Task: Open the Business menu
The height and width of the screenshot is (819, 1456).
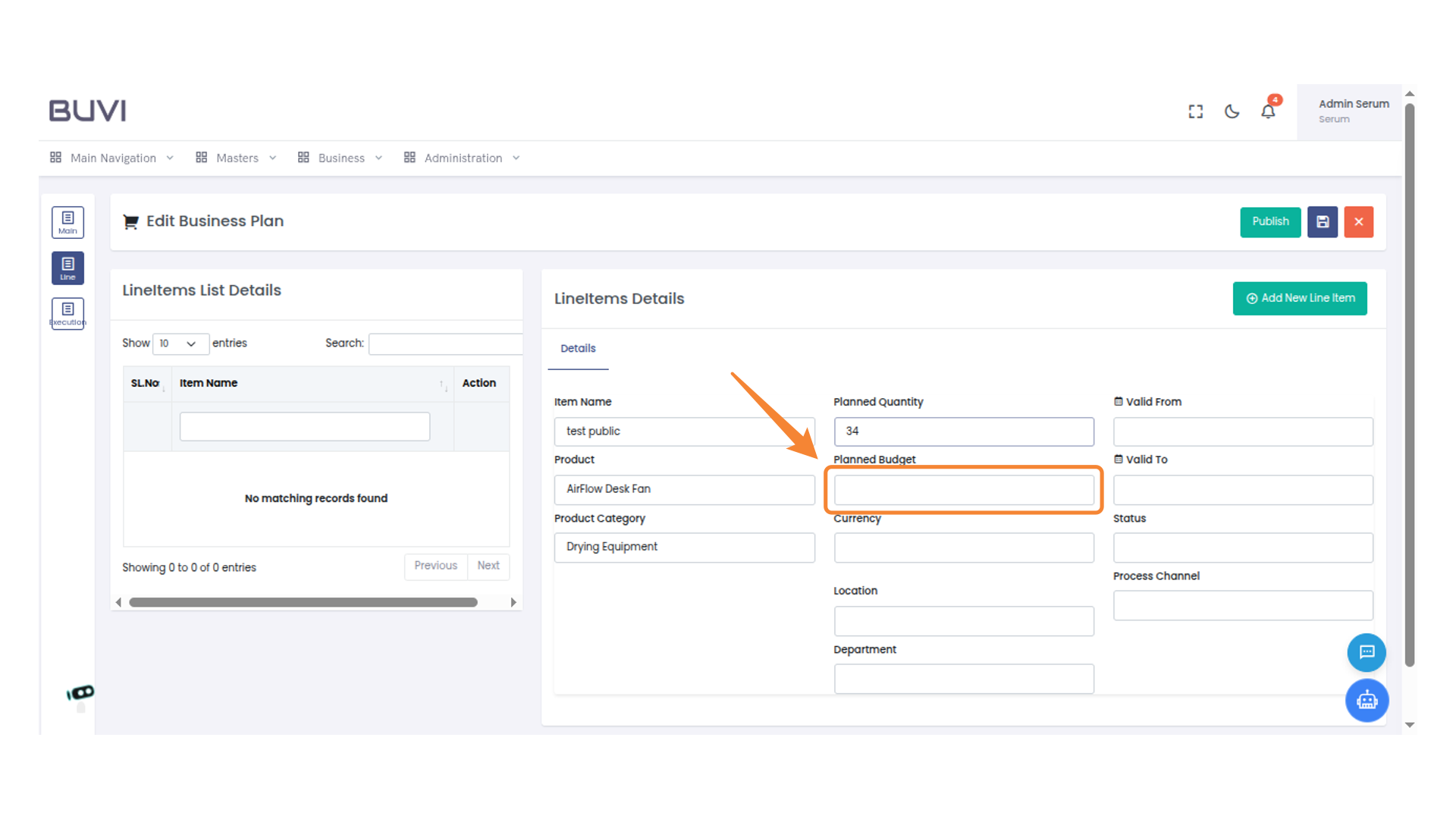Action: pos(340,158)
